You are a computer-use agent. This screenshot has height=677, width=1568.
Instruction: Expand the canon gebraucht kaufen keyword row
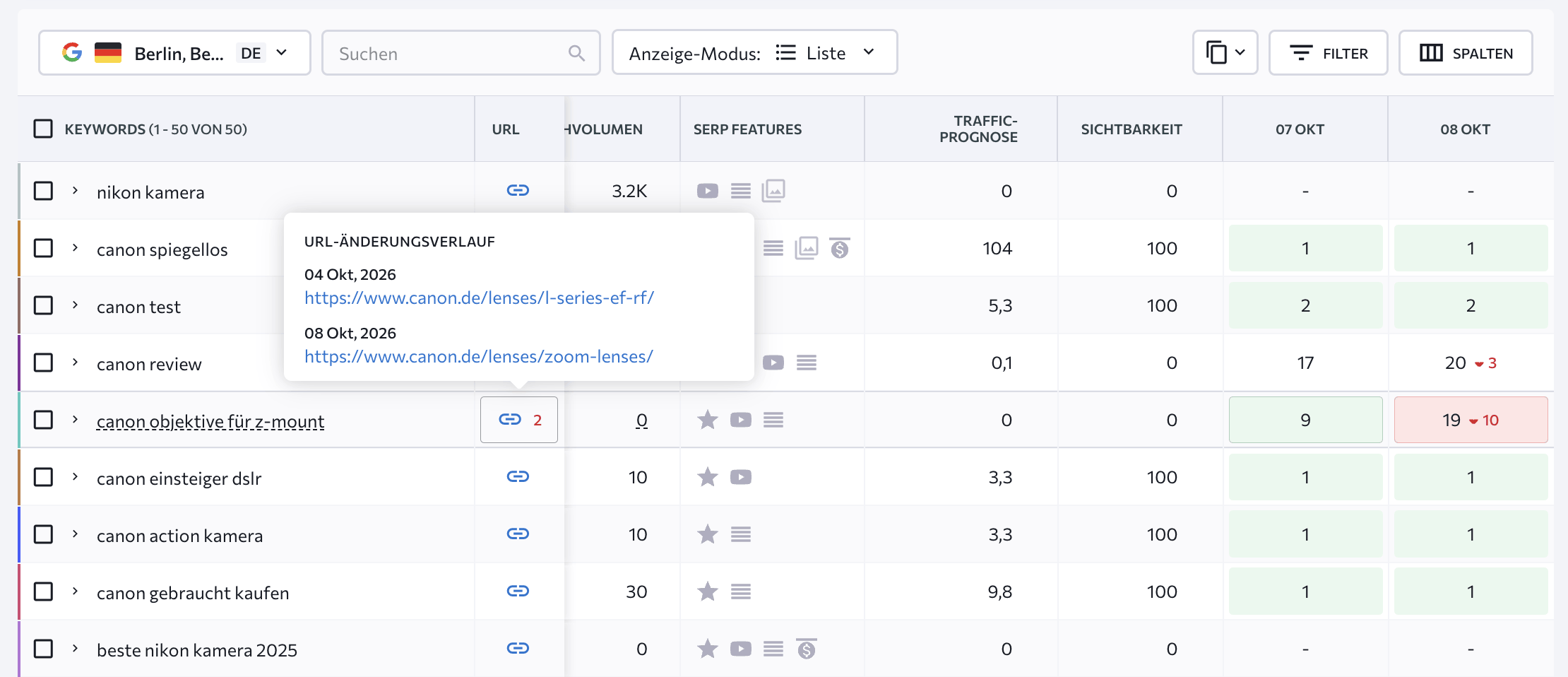(75, 591)
